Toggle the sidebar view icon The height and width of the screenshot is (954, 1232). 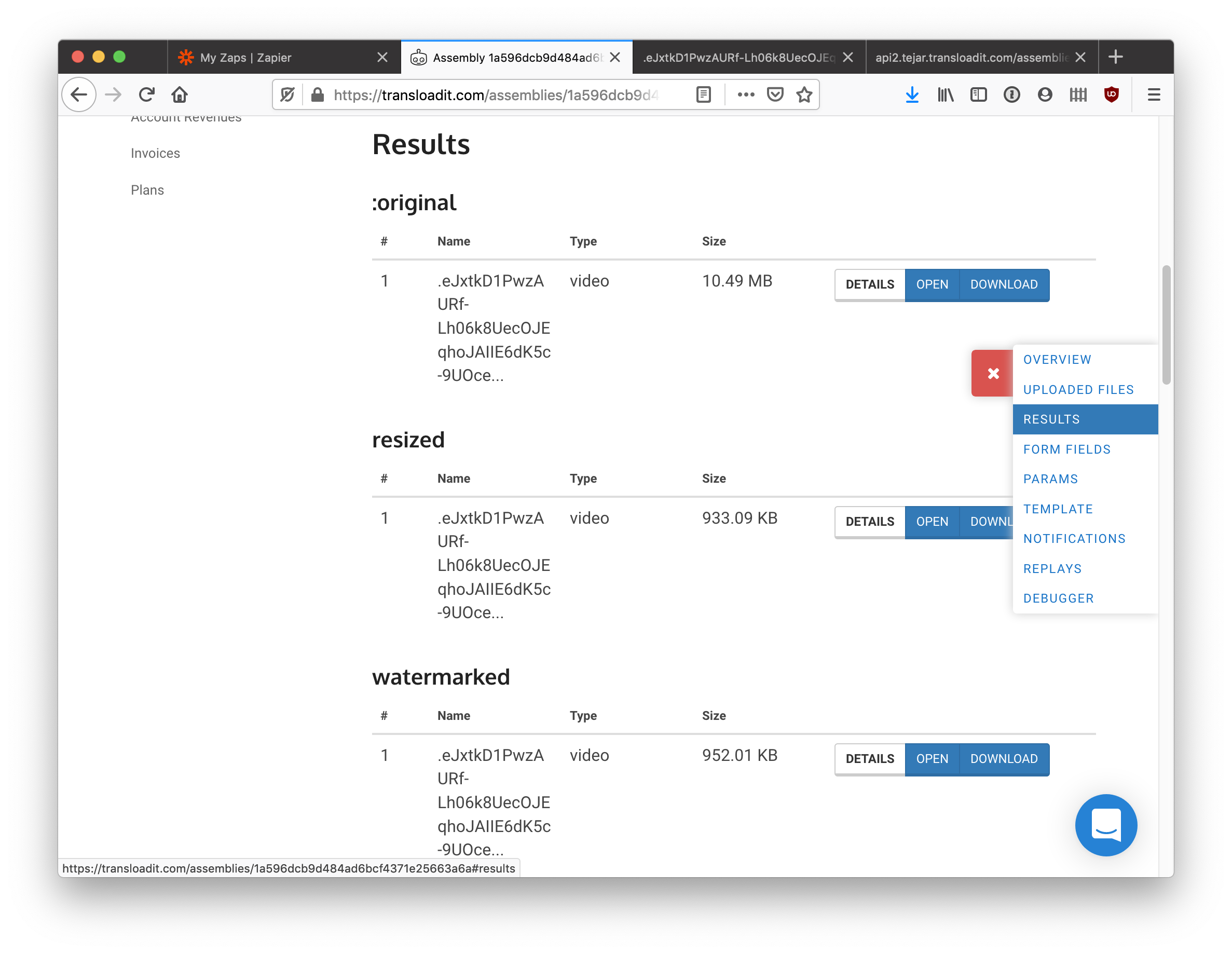tap(978, 95)
